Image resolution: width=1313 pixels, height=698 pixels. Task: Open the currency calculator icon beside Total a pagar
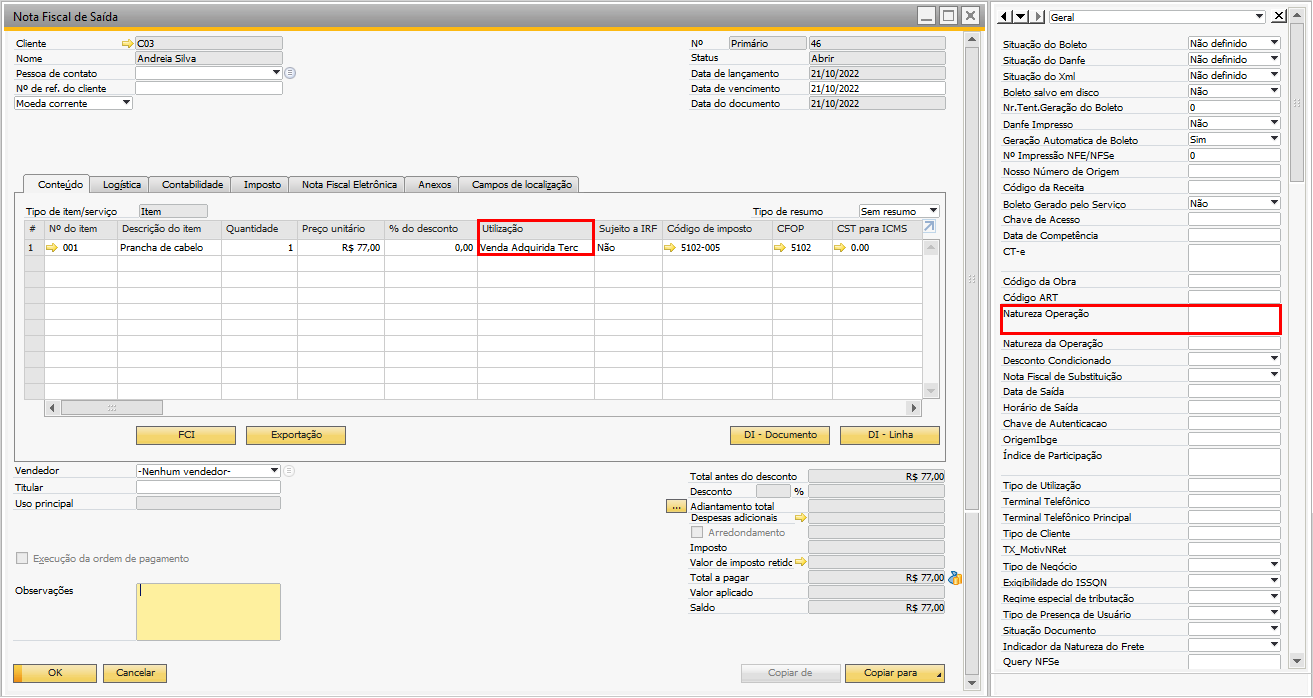954,578
